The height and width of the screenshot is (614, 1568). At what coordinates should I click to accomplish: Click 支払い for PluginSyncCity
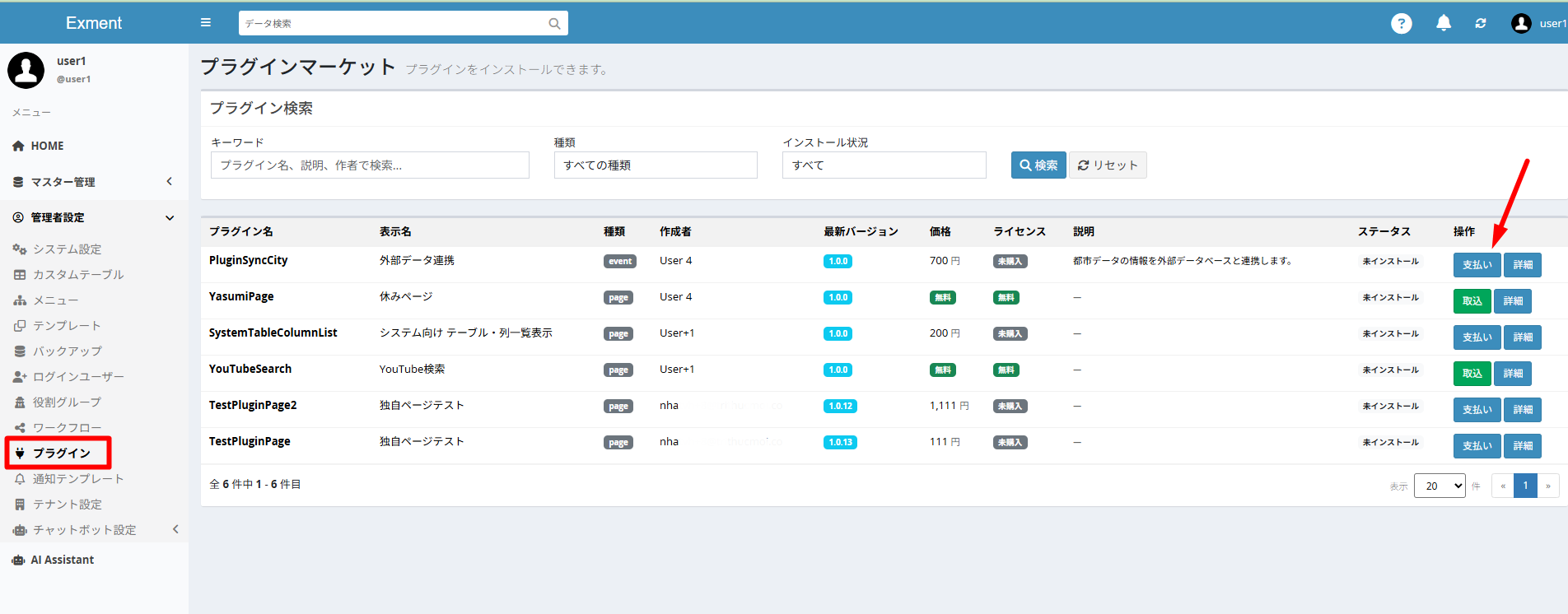[1477, 265]
